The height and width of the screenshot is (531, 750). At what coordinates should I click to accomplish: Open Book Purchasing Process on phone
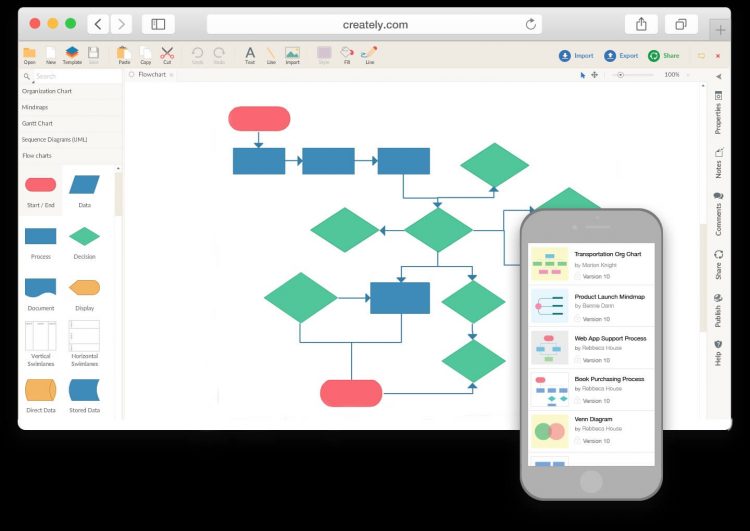point(591,389)
